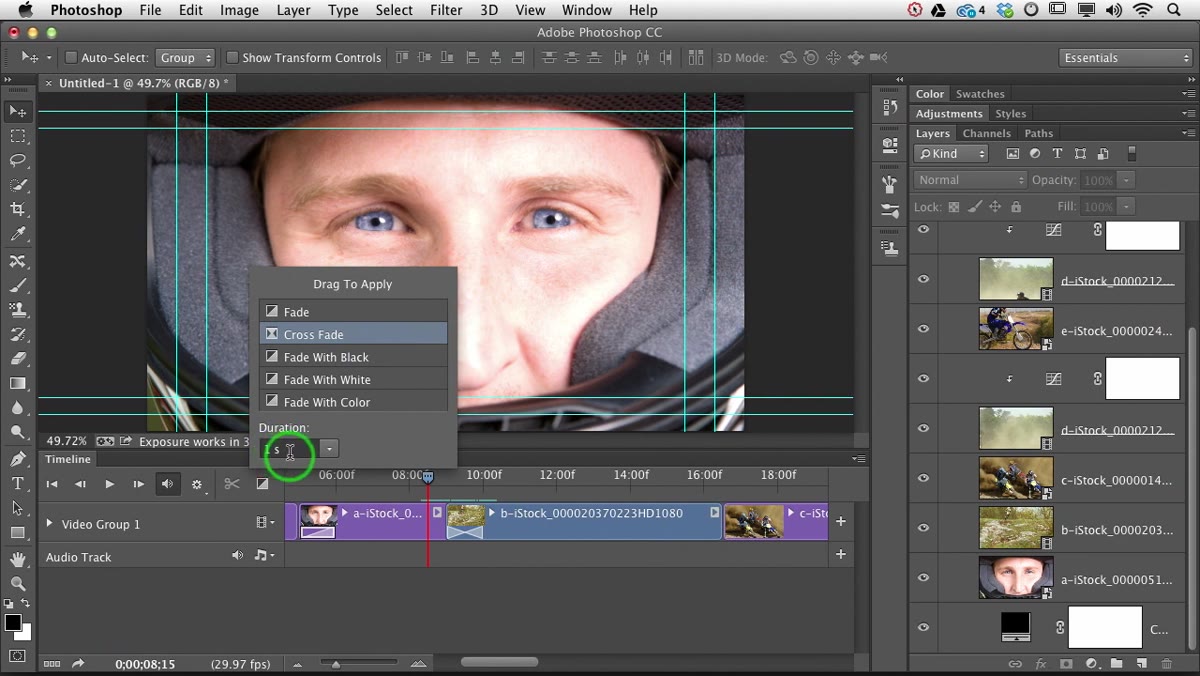Choose the Fade With Color transition

[x=353, y=402]
